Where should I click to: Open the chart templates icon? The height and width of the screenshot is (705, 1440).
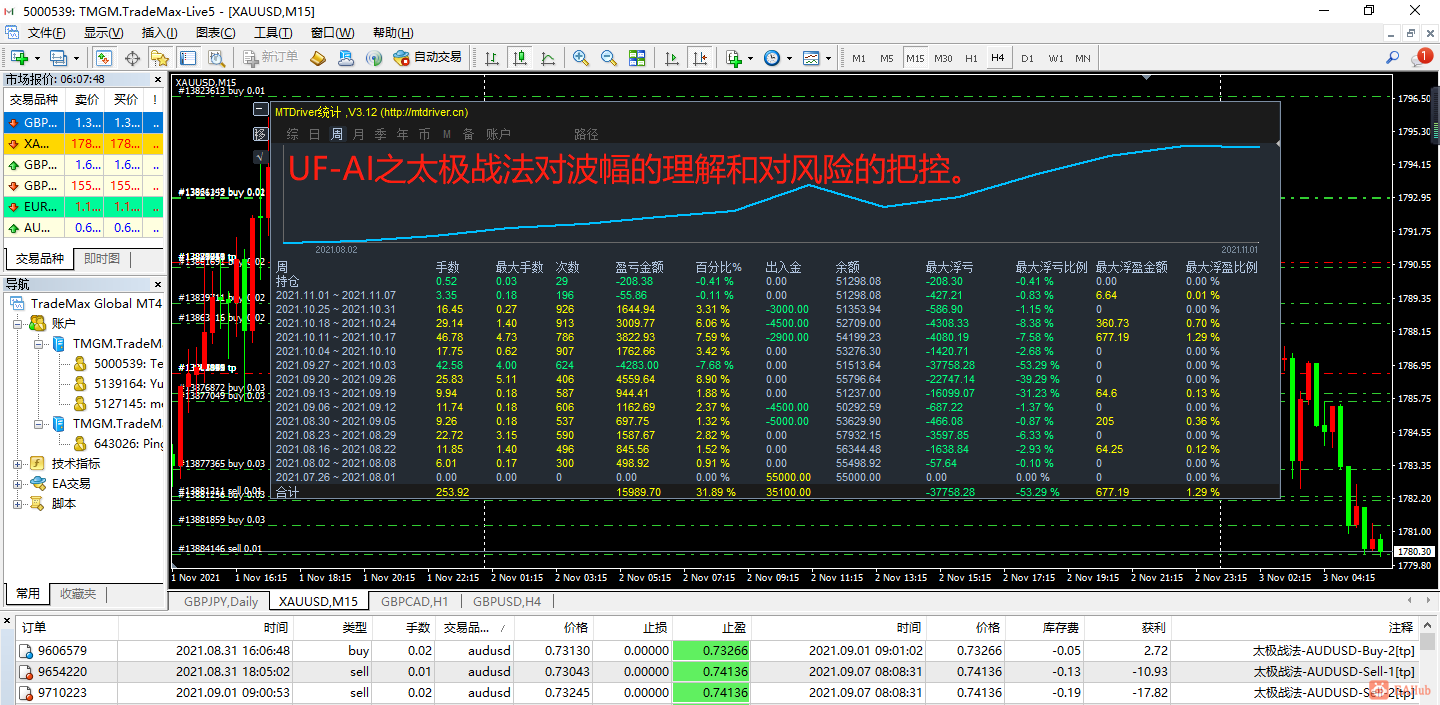[x=811, y=58]
